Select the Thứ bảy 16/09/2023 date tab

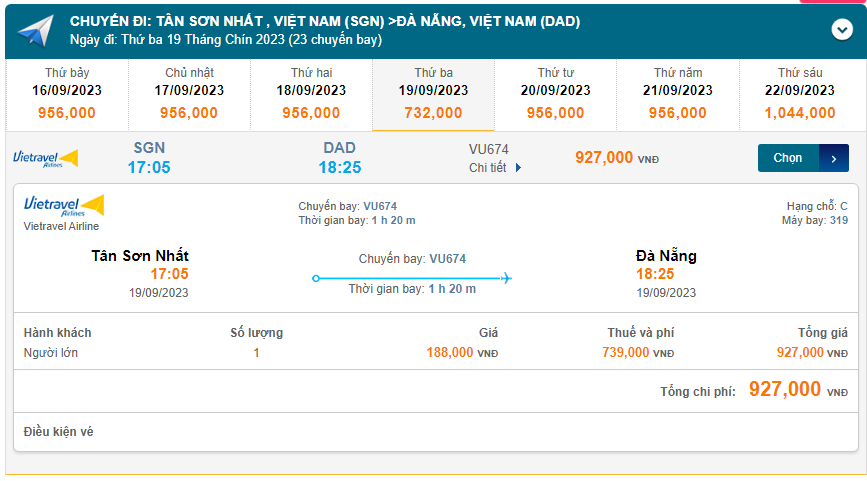tap(67, 94)
